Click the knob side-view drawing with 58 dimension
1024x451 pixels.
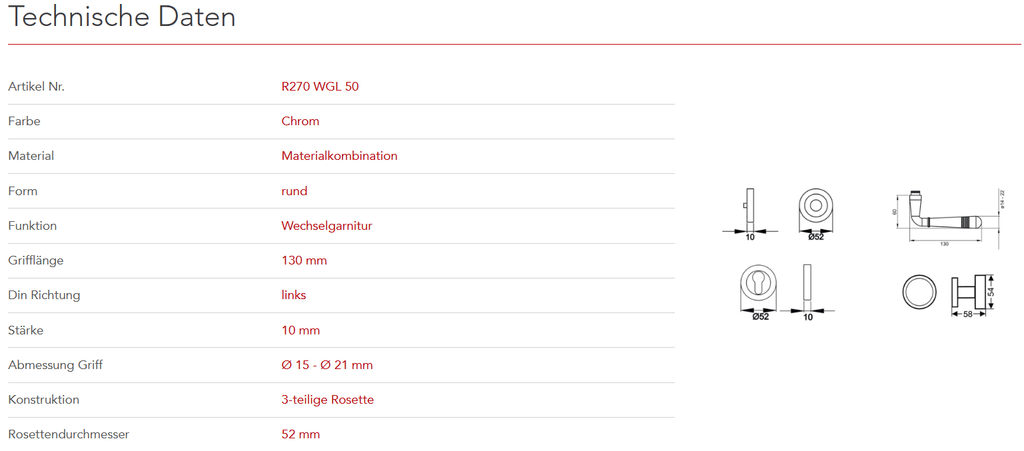click(968, 294)
